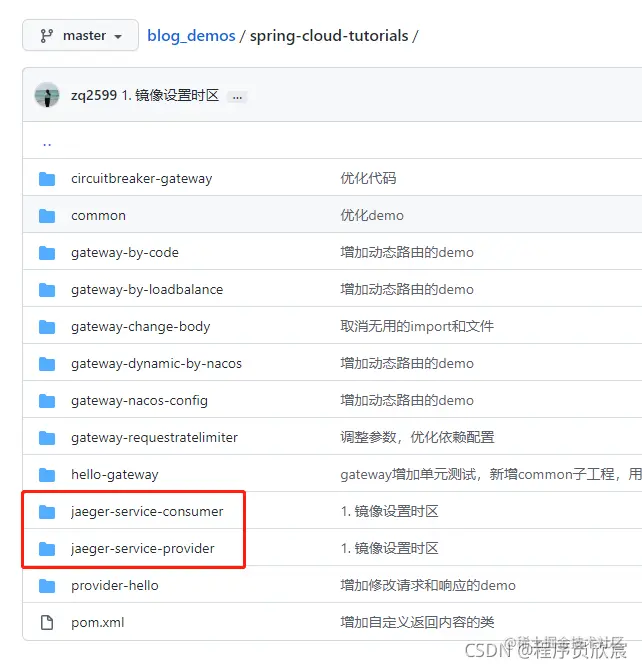Open gateway-change-body folder
642x668 pixels.
pyautogui.click(x=141, y=327)
